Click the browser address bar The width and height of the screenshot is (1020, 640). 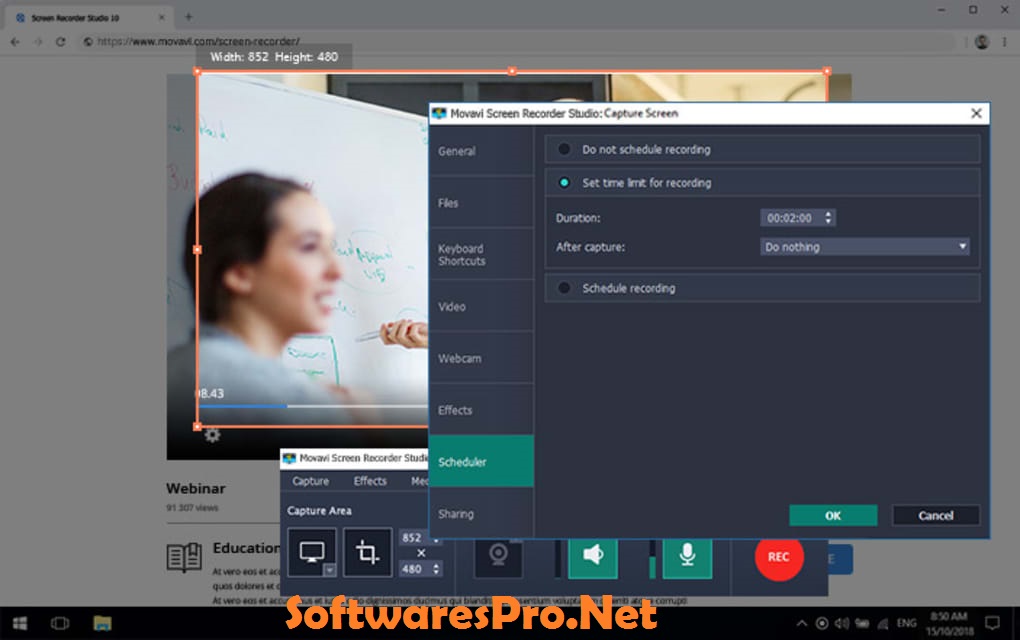tap(300, 42)
